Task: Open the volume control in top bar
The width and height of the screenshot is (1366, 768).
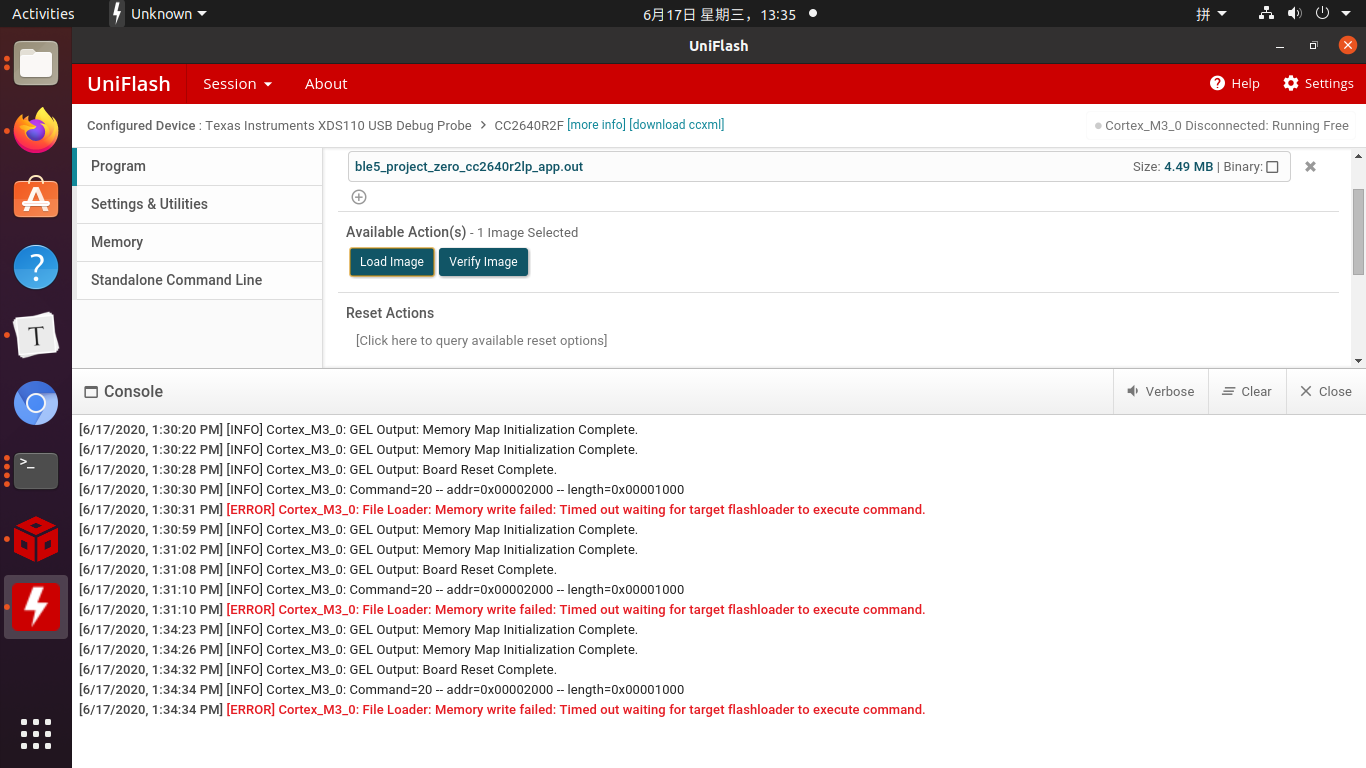Action: point(1294,14)
